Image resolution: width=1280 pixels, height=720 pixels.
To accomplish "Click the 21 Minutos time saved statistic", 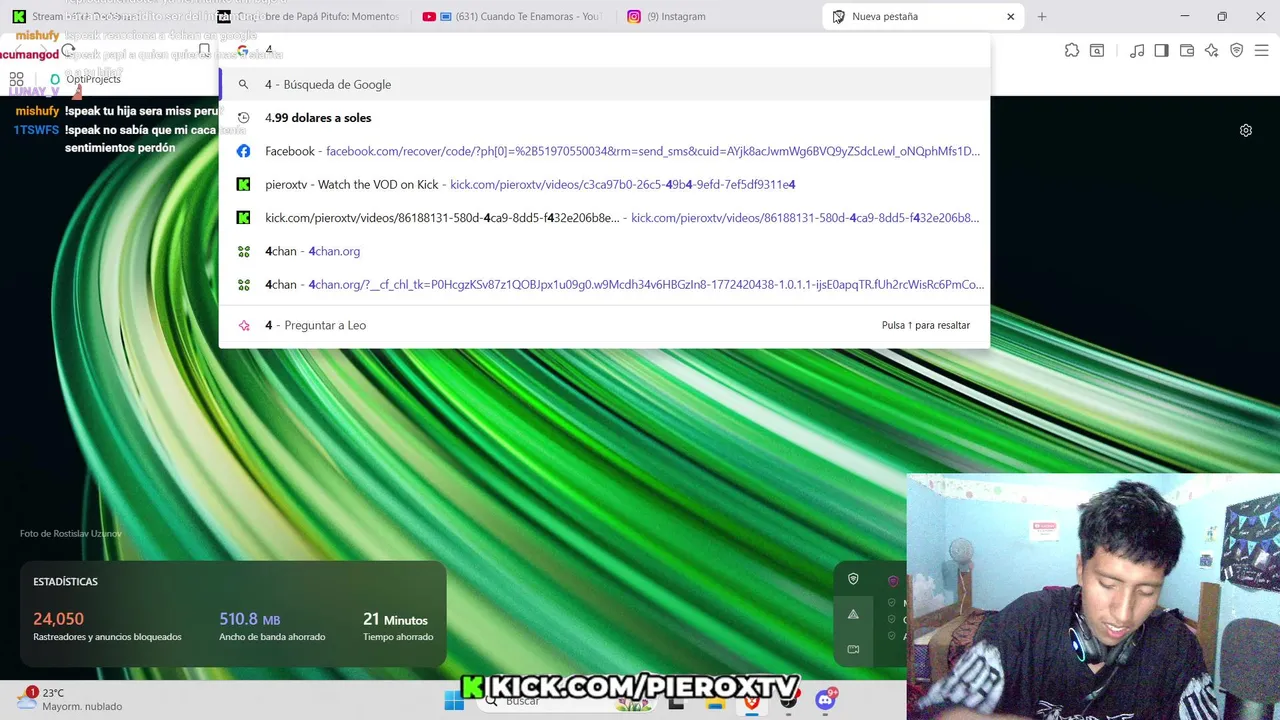I will tap(398, 626).
